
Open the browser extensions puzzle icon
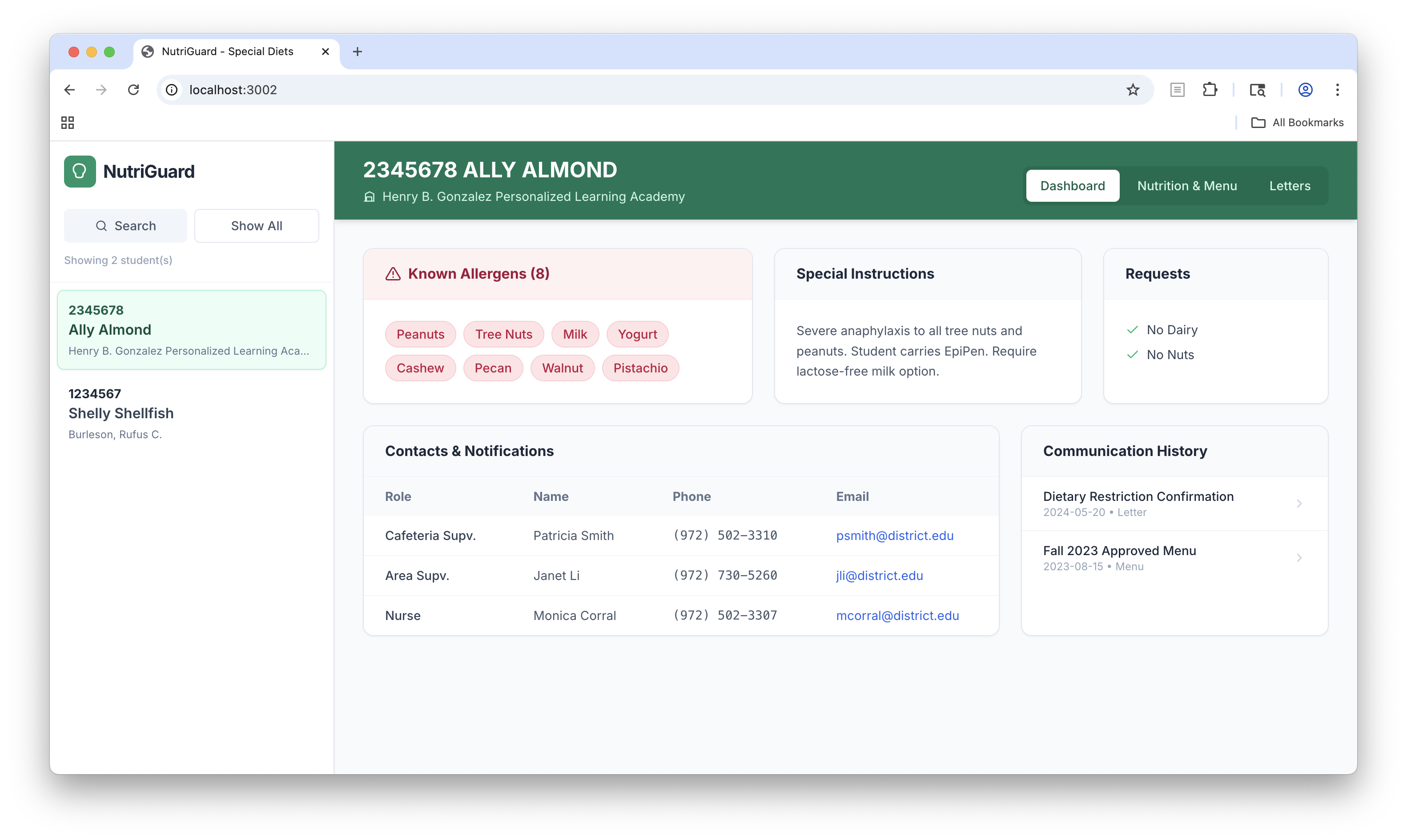pos(1210,89)
